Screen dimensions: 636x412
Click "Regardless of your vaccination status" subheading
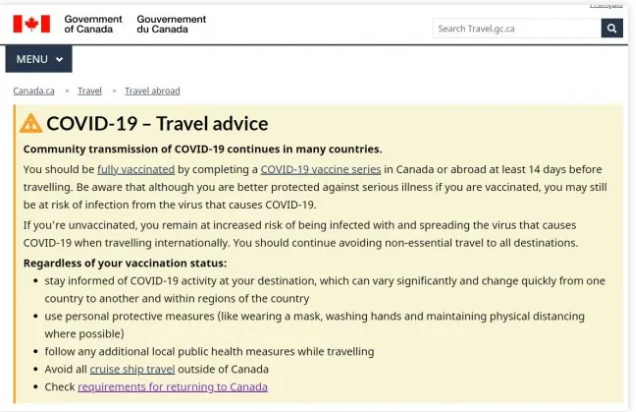125,263
